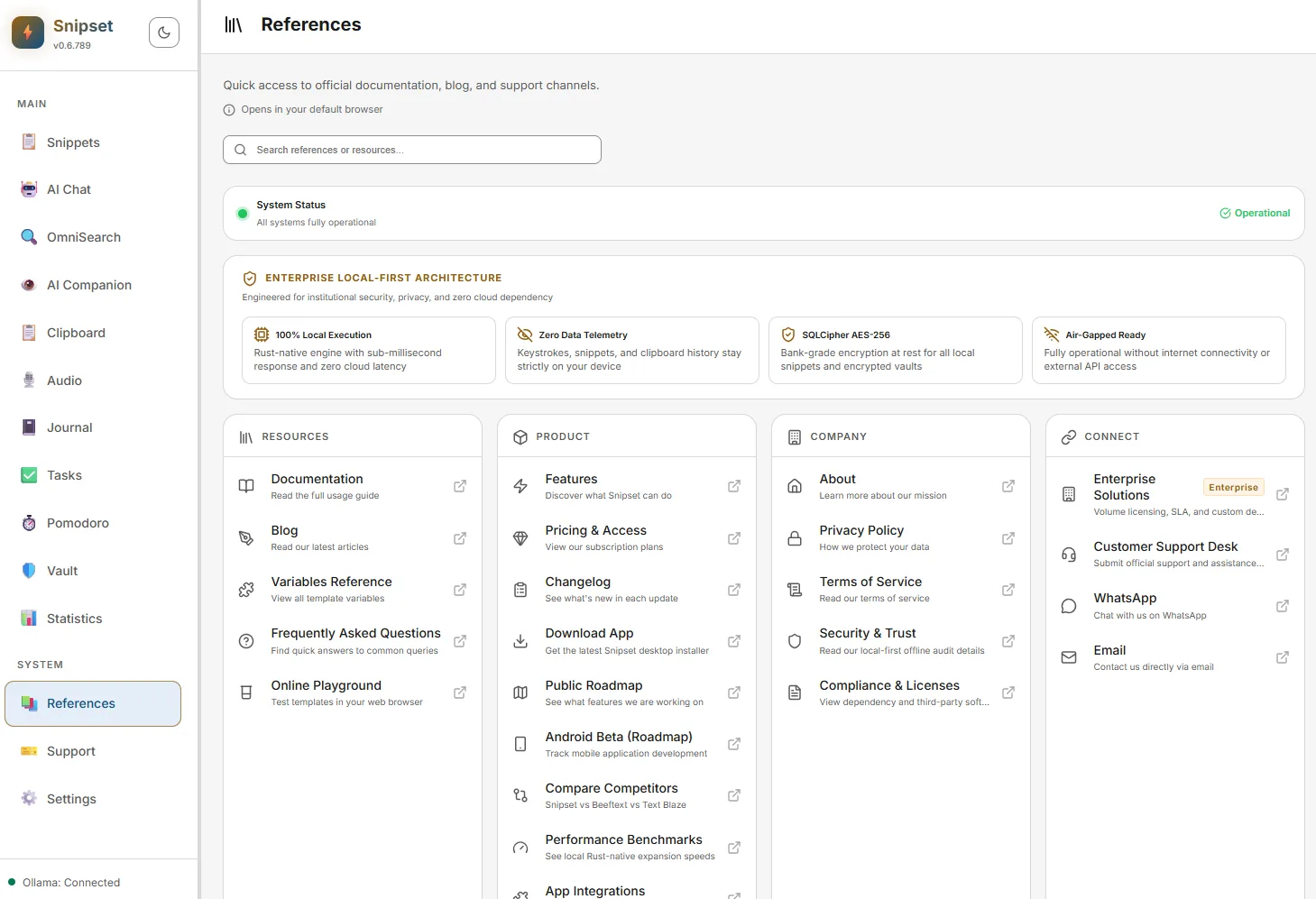
Task: Click the Air-Gapped Ready card
Action: click(1159, 350)
